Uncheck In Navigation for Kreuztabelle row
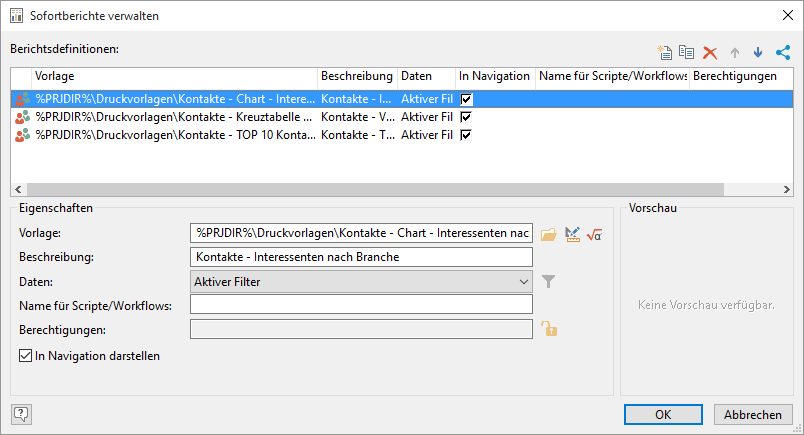The image size is (804, 435). 466,117
